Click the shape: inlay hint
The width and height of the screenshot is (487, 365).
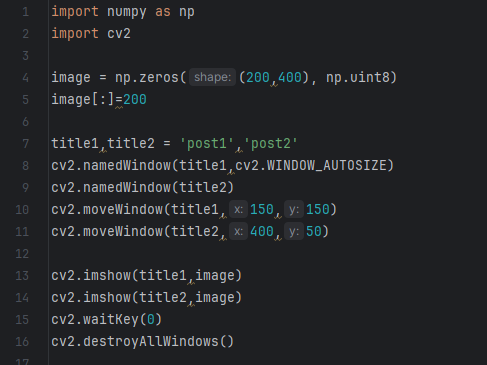(x=213, y=77)
